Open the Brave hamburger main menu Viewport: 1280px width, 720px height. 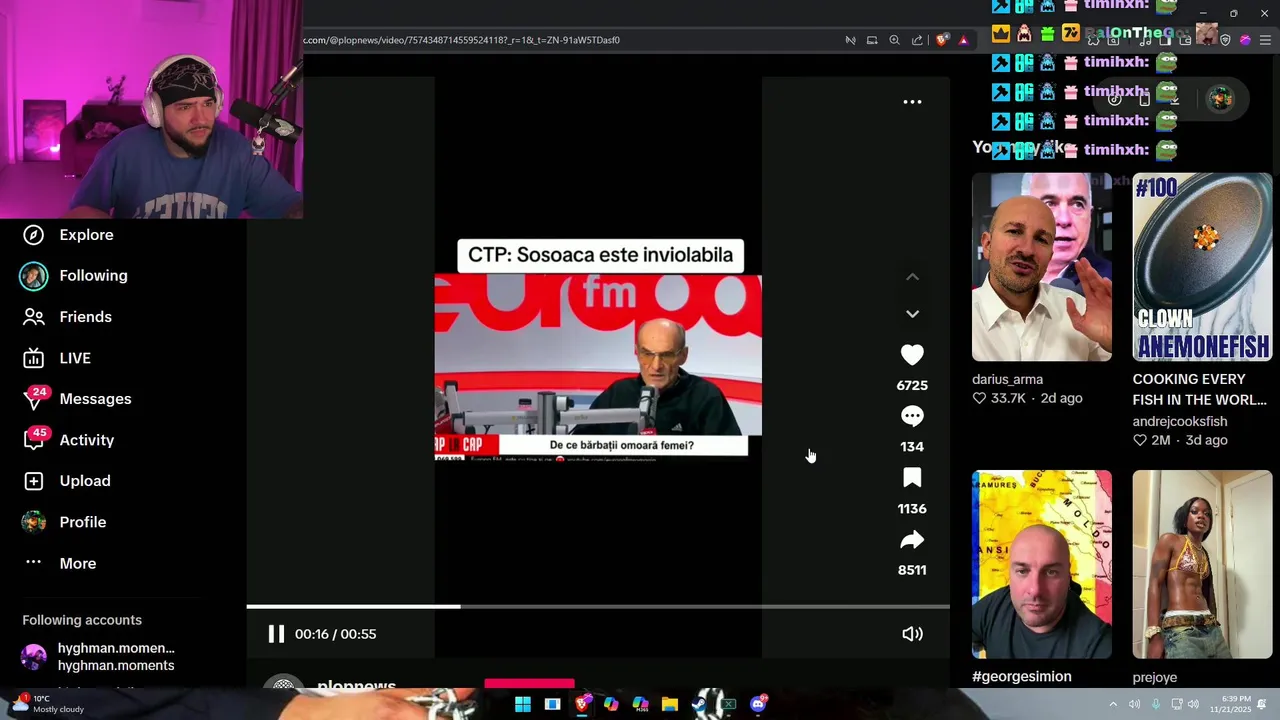click(x=1265, y=40)
